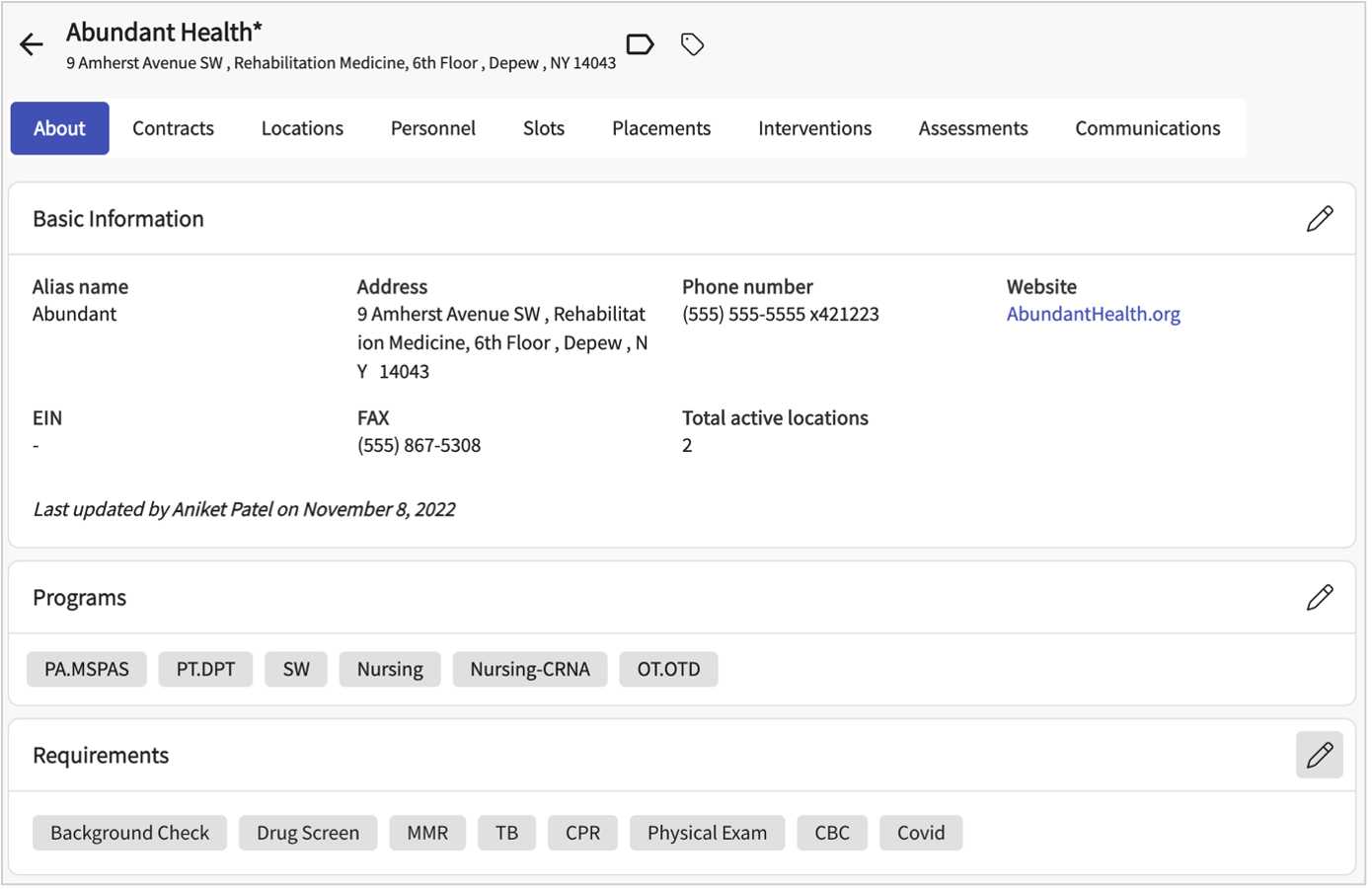The height and width of the screenshot is (889, 1372).
Task: Select the PA.MSPAS program chip
Action: [x=87, y=669]
